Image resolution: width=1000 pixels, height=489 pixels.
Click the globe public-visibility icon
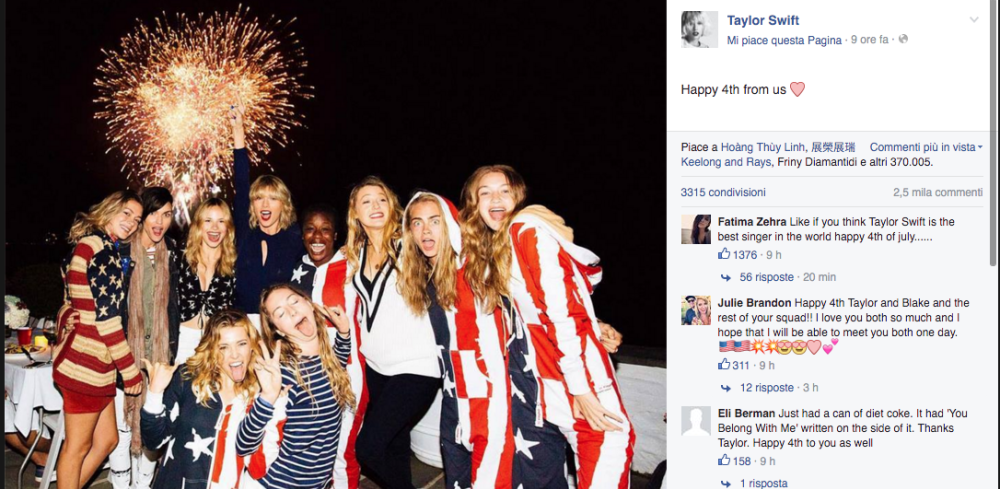coord(903,39)
